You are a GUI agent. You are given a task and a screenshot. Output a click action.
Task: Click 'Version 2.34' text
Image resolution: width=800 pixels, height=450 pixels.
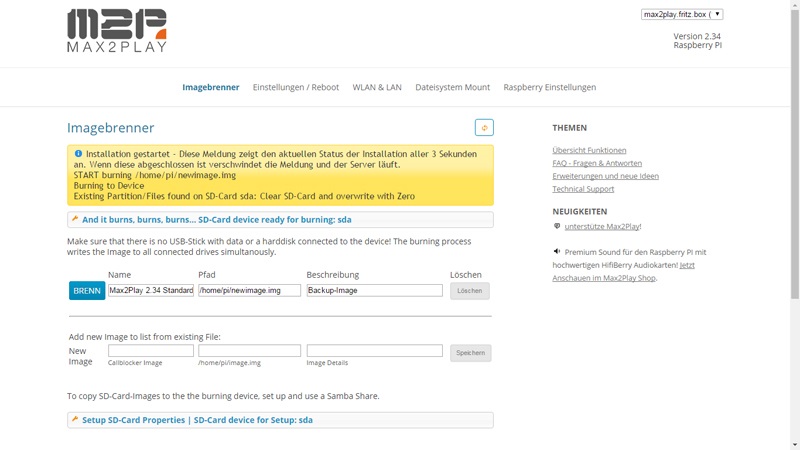pos(697,36)
